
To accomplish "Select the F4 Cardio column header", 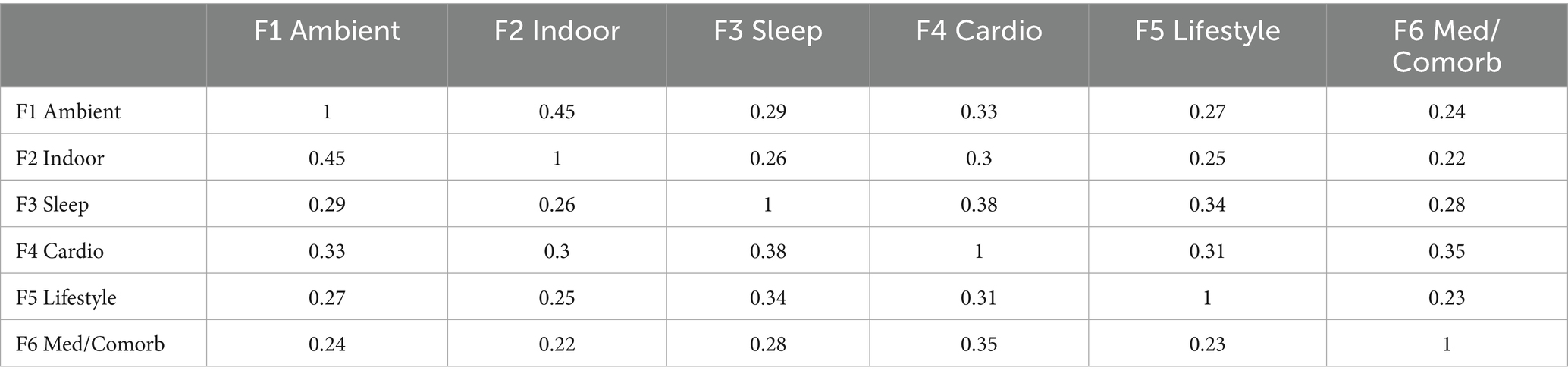I will (x=979, y=31).
